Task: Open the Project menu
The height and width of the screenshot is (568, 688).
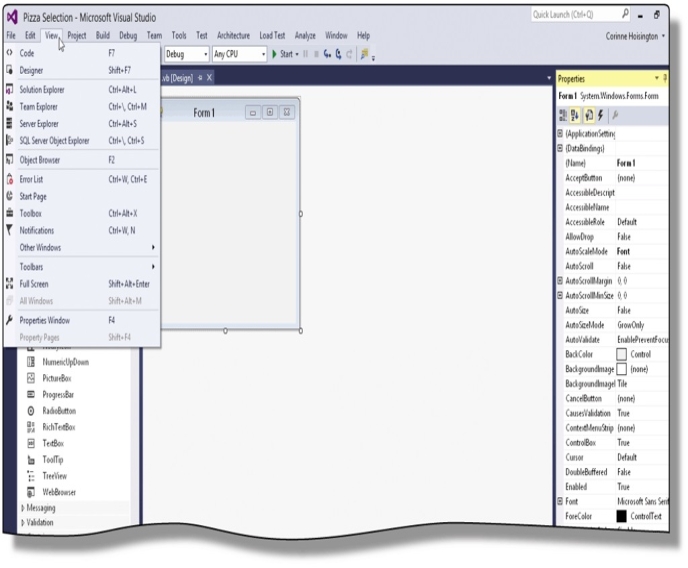Action: (77, 36)
